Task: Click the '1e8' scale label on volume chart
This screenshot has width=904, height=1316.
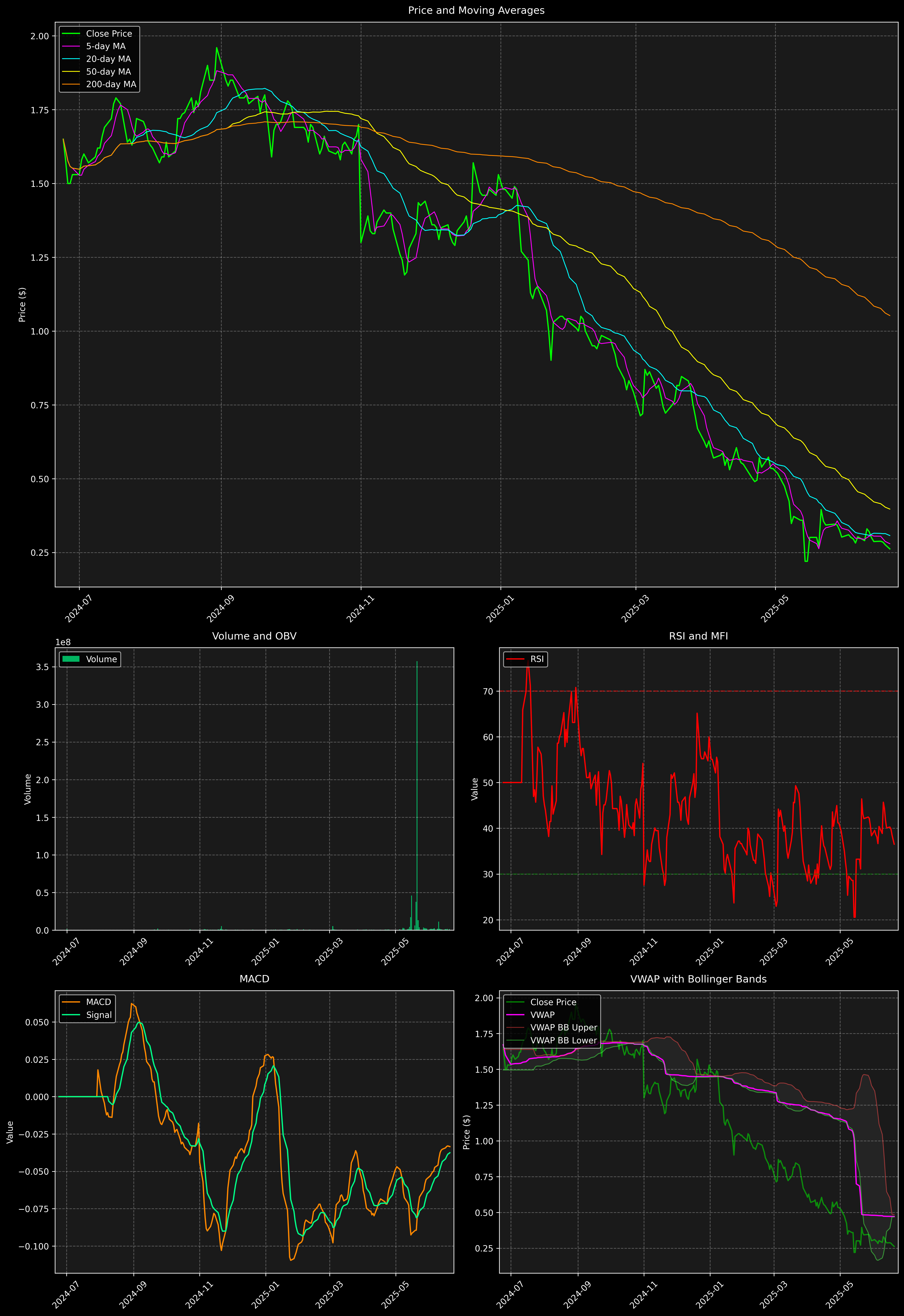Action: click(63, 642)
